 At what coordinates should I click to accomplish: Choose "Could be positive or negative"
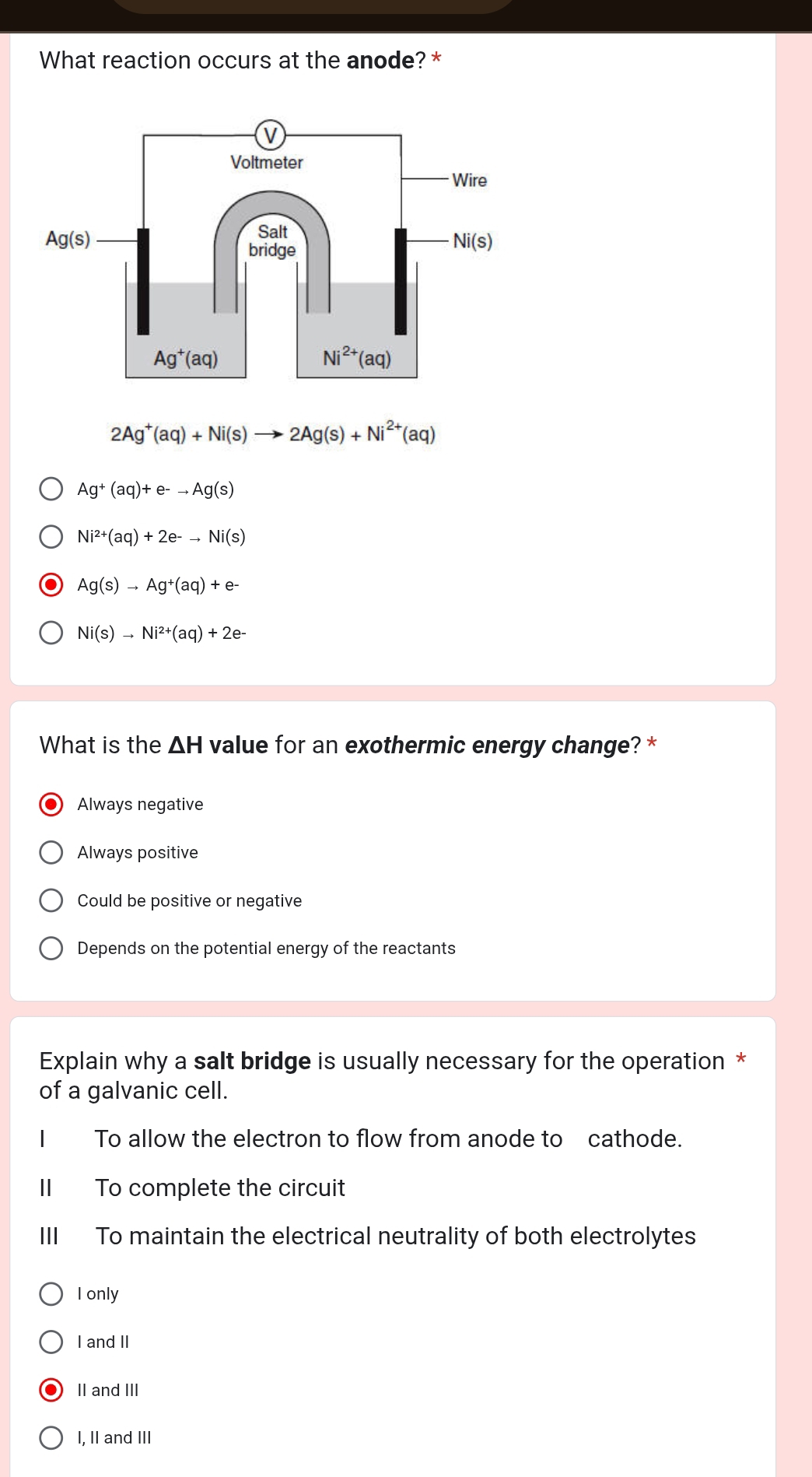pos(52,900)
